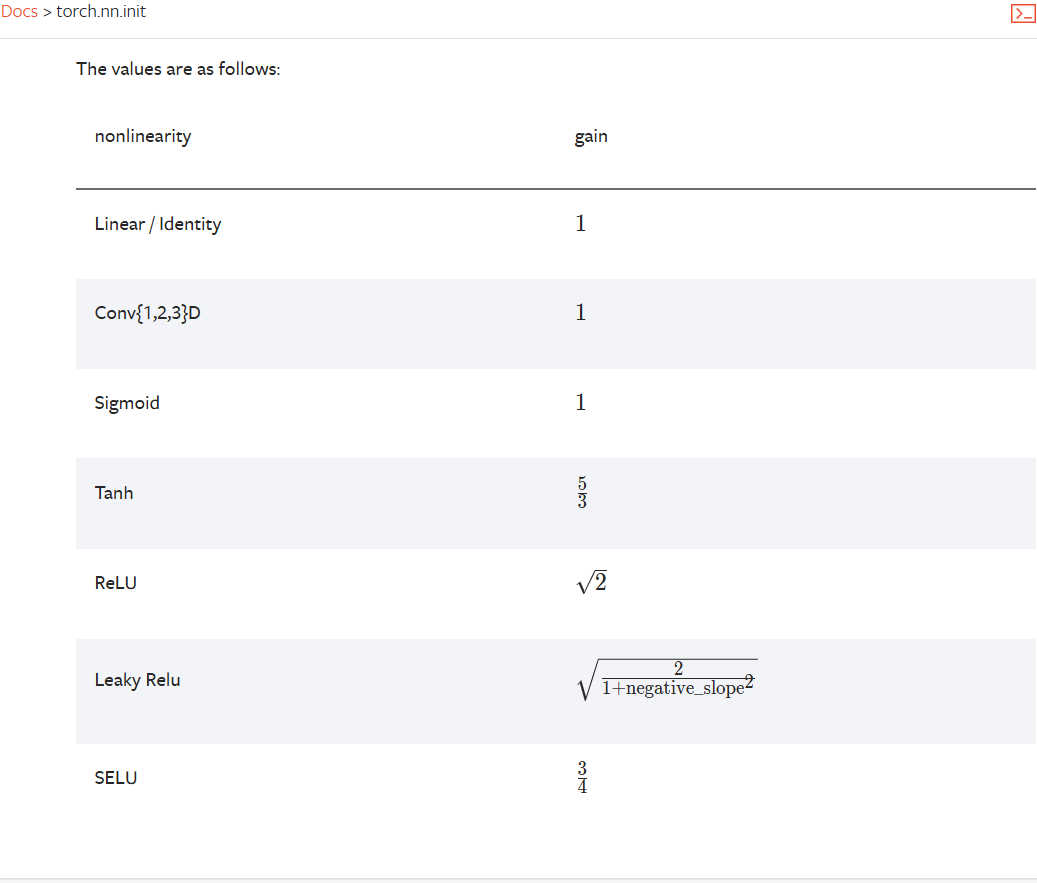Image resolution: width=1037 pixels, height=883 pixels.
Task: Go to the Docs breadcrumb link
Action: (x=19, y=12)
